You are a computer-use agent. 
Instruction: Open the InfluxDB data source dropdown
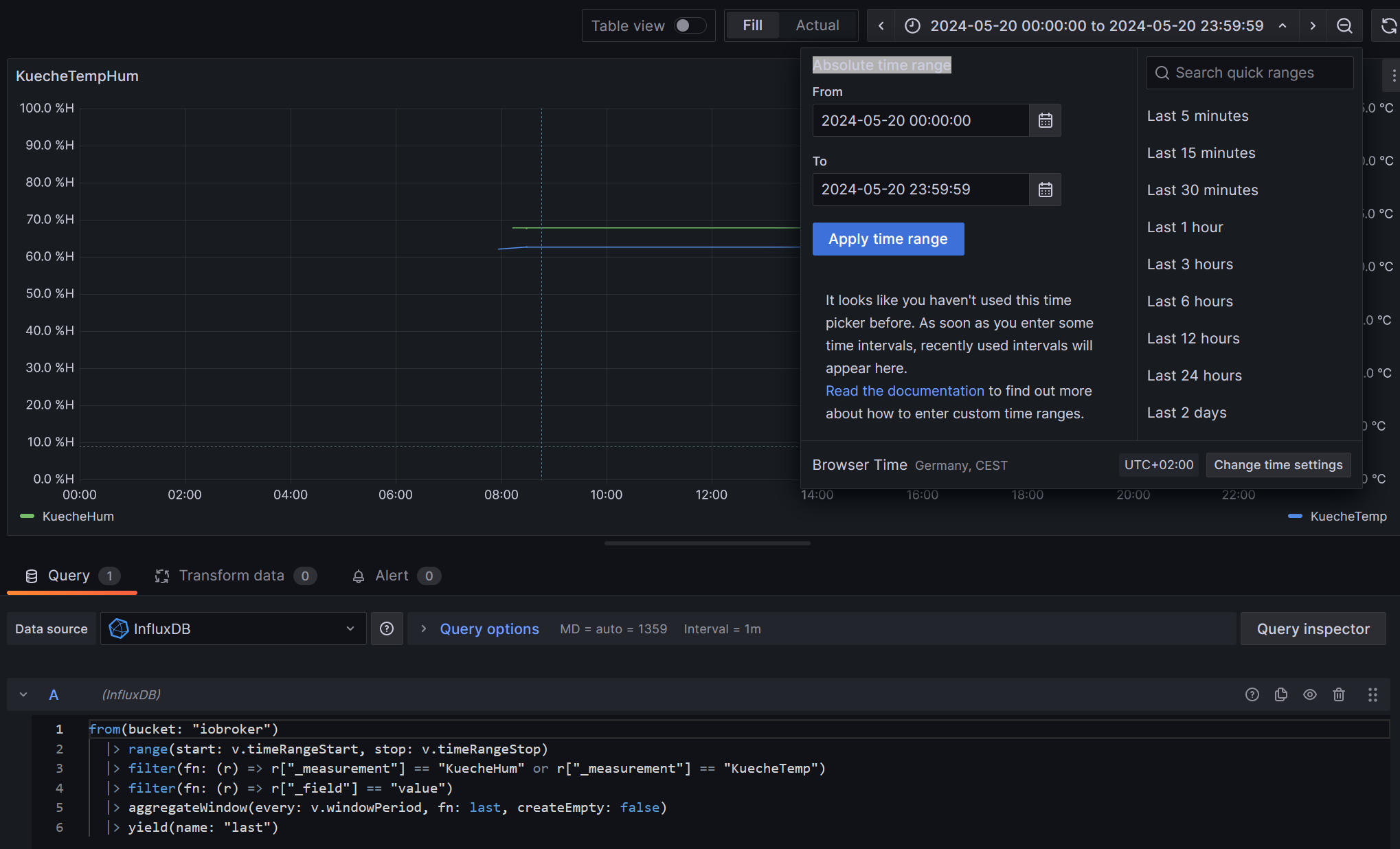pos(233,629)
